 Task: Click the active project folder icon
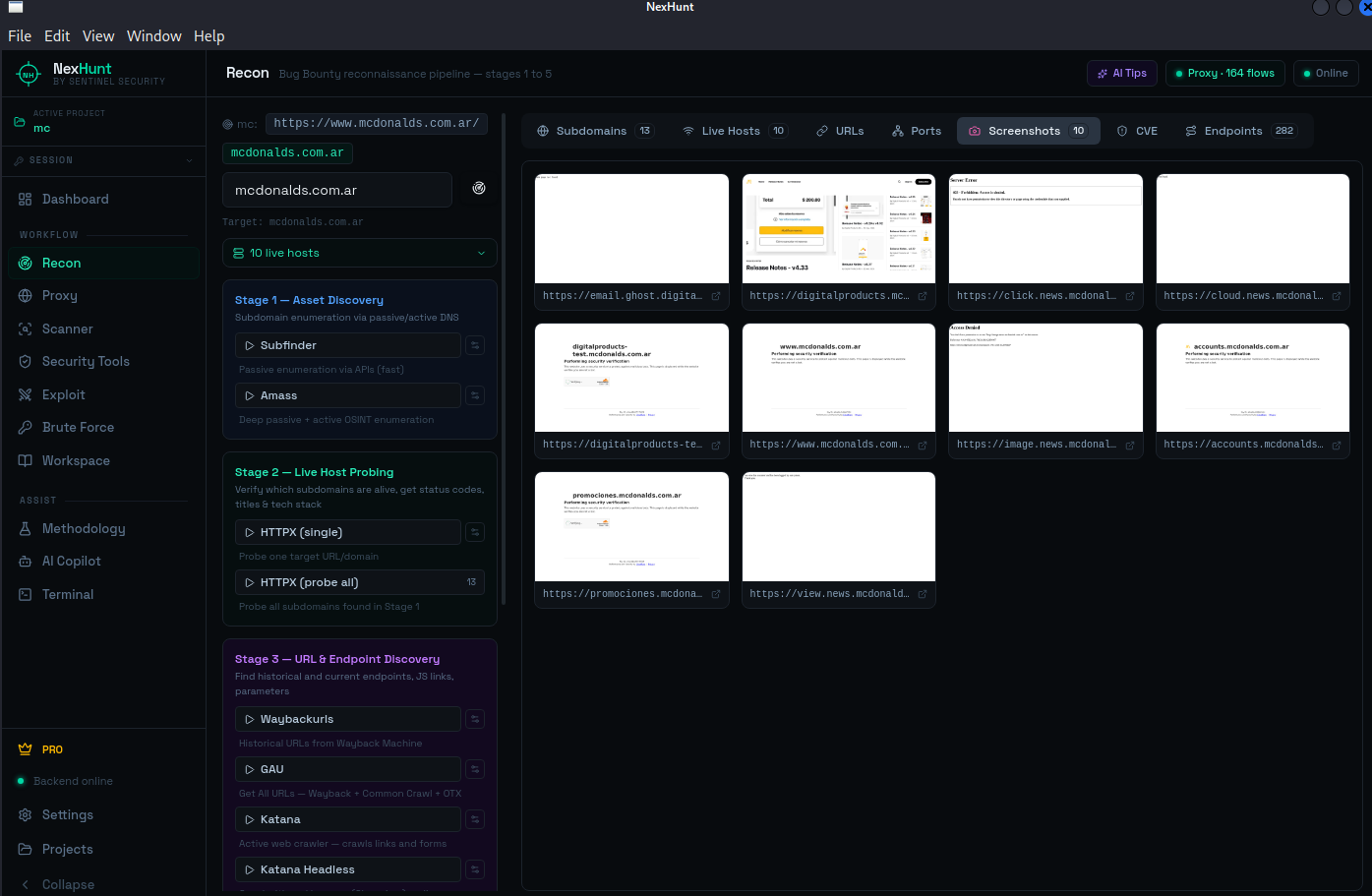coord(19,122)
